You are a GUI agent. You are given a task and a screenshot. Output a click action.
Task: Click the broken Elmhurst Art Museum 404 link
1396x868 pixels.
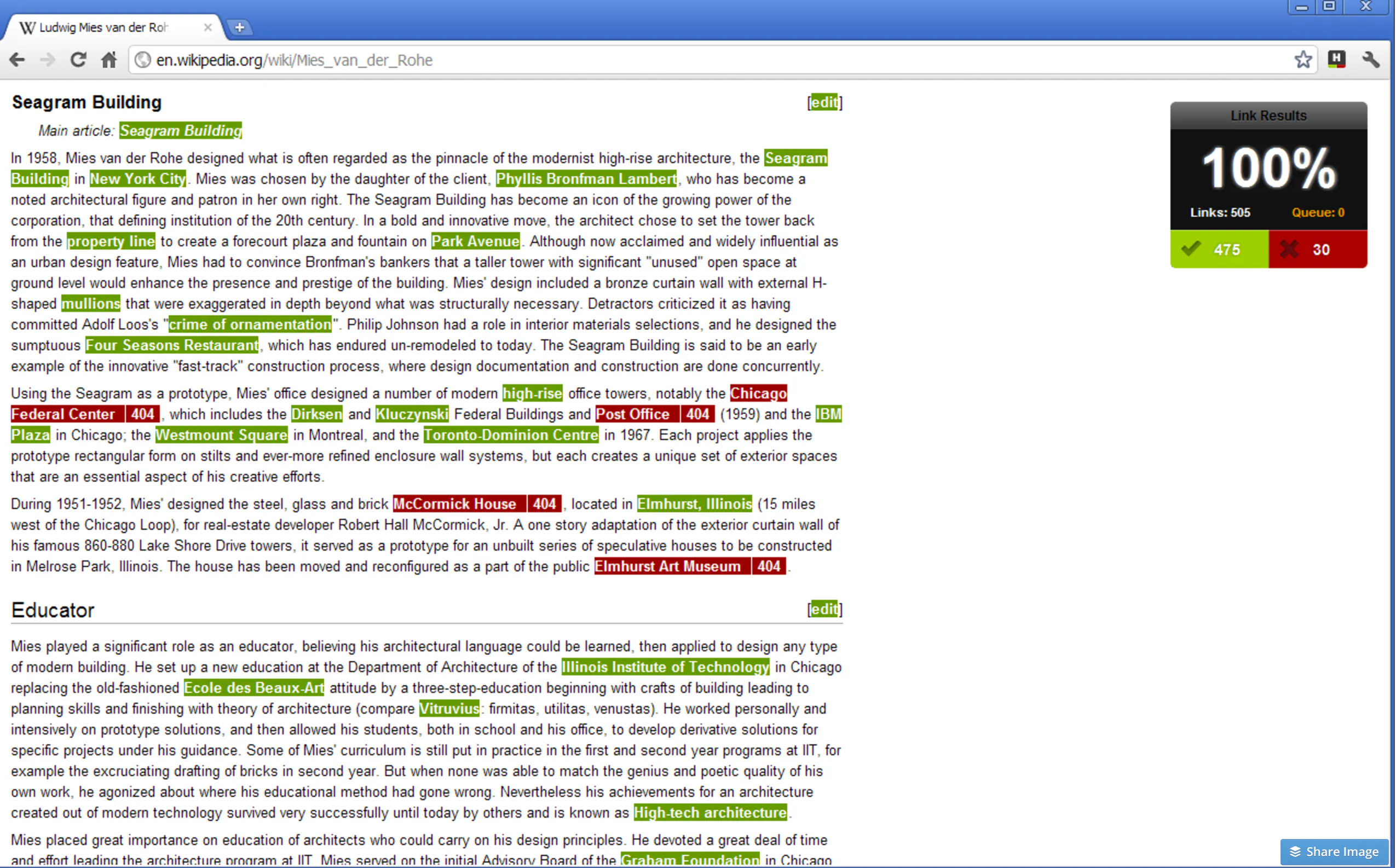click(x=690, y=566)
